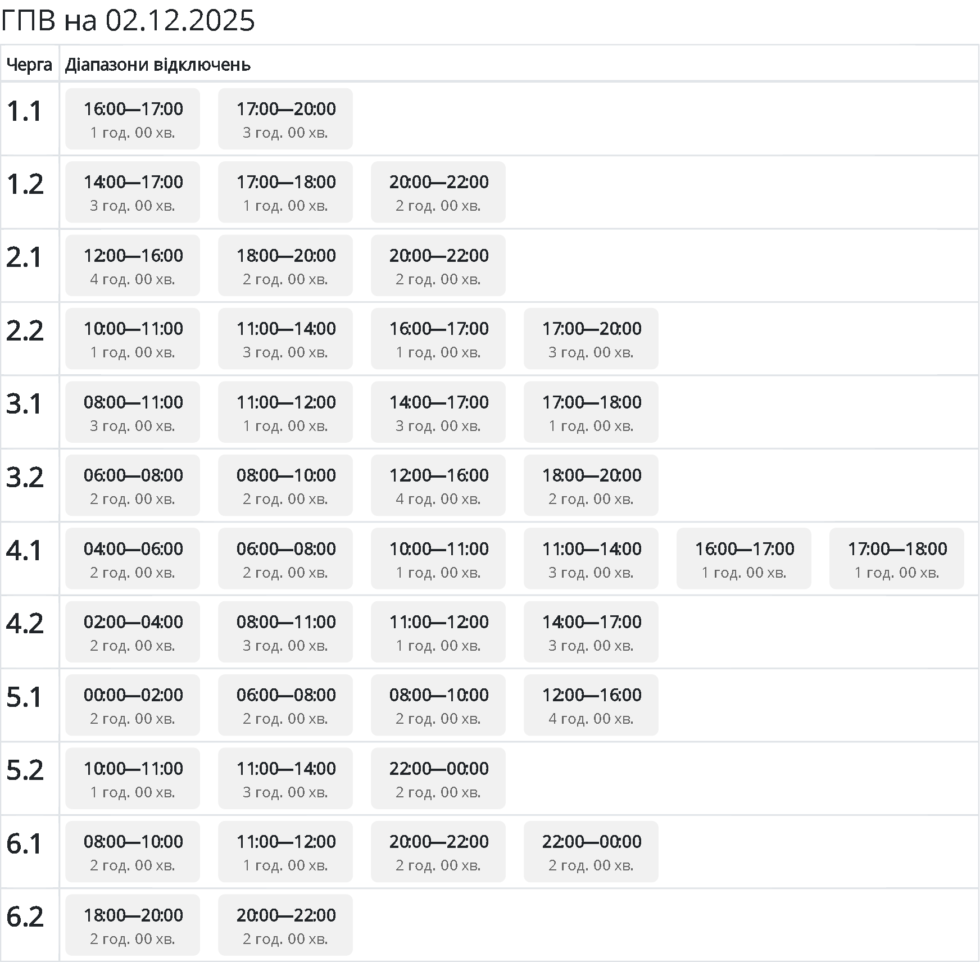The image size is (980, 962).
Task: Select the 04:00—06:00 slot in queue 4.1
Action: point(133,558)
